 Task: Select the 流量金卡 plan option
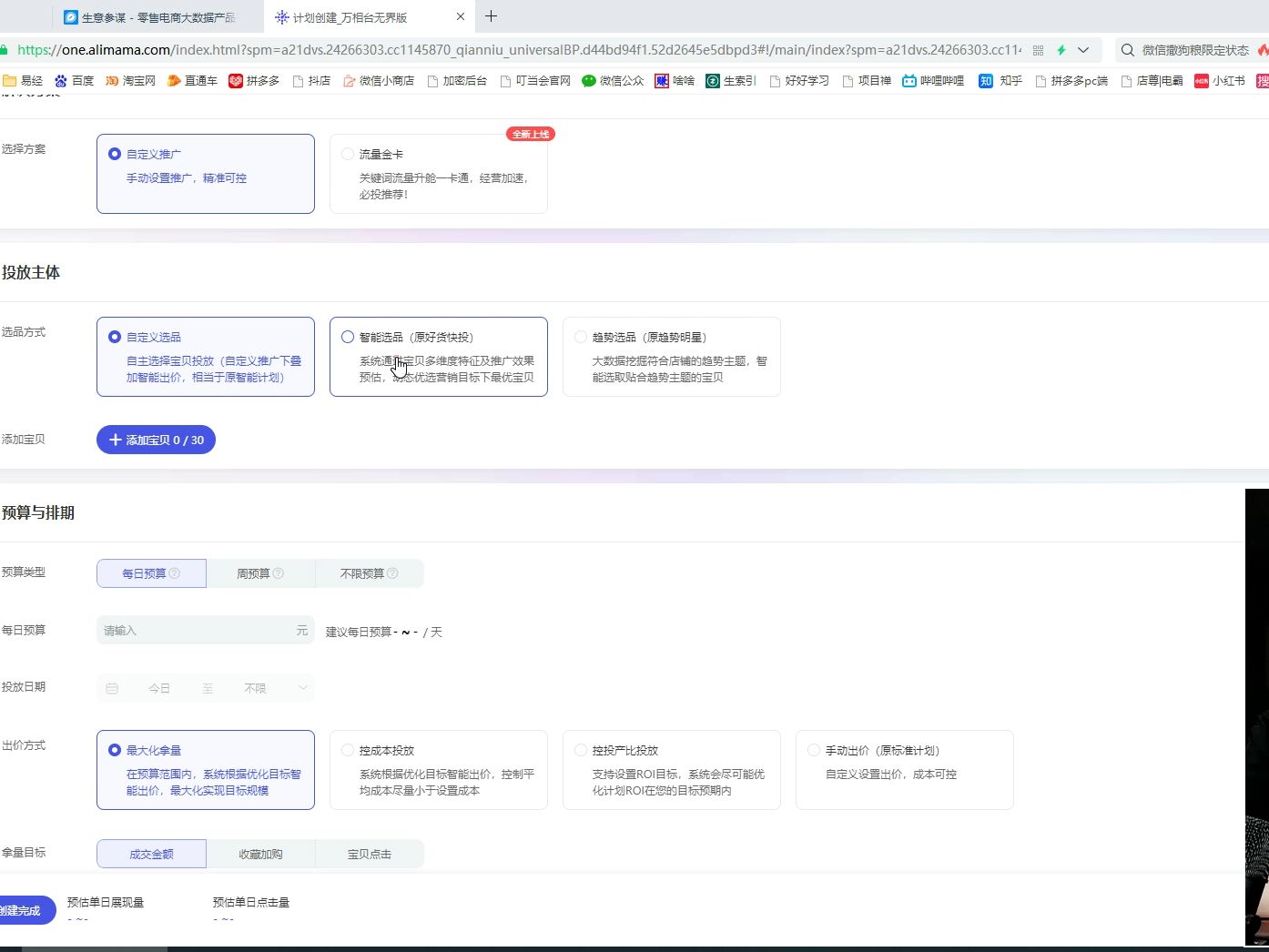439,174
